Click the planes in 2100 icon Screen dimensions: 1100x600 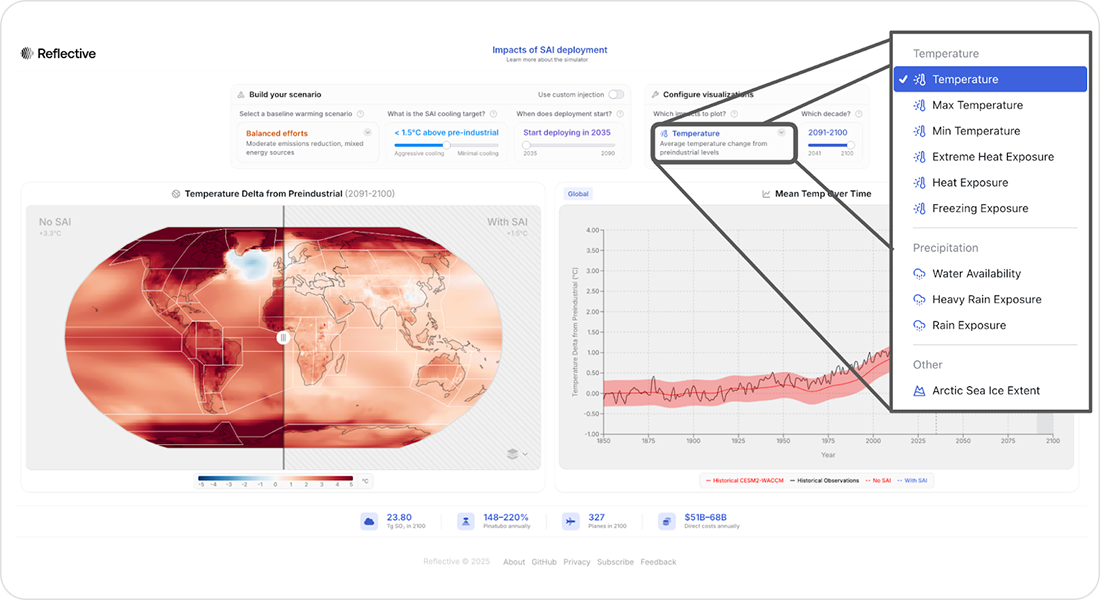pyautogui.click(x=570, y=521)
